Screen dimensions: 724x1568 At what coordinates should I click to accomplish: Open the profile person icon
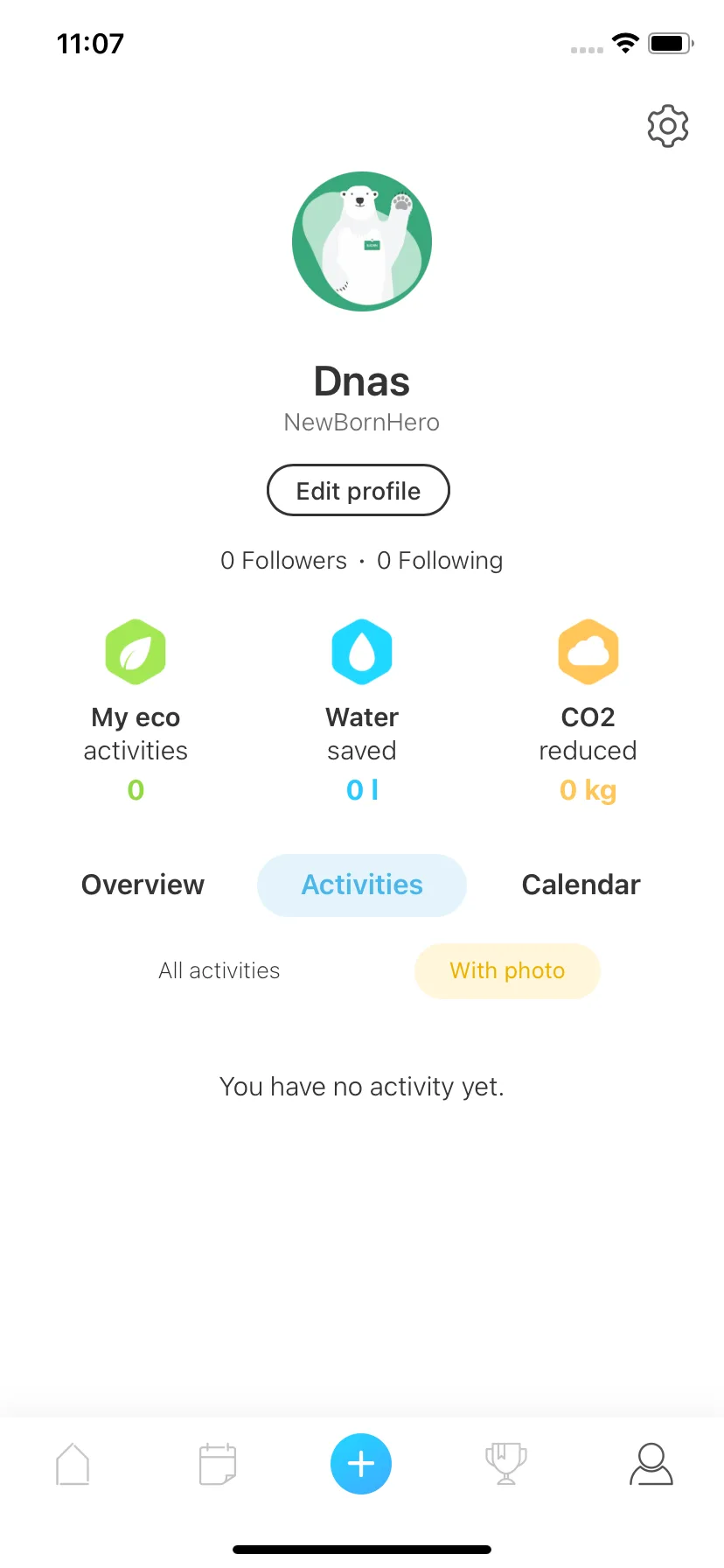tap(651, 1464)
